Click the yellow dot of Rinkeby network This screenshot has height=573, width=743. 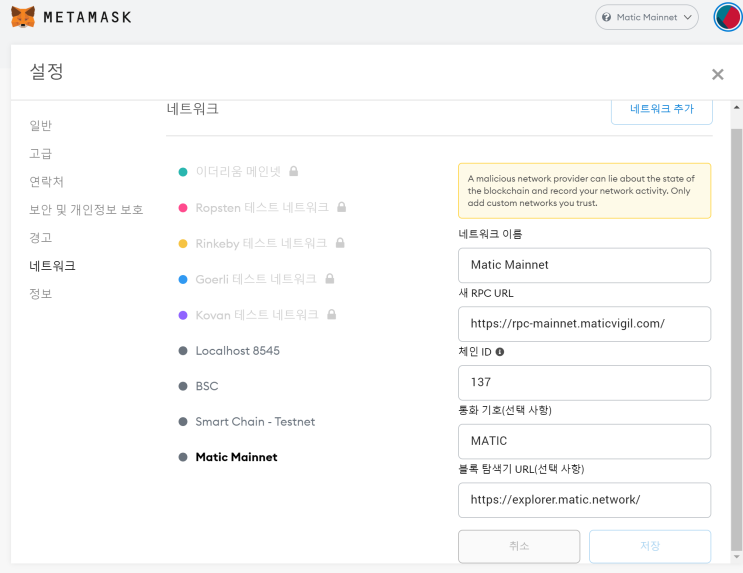pyautogui.click(x=183, y=244)
